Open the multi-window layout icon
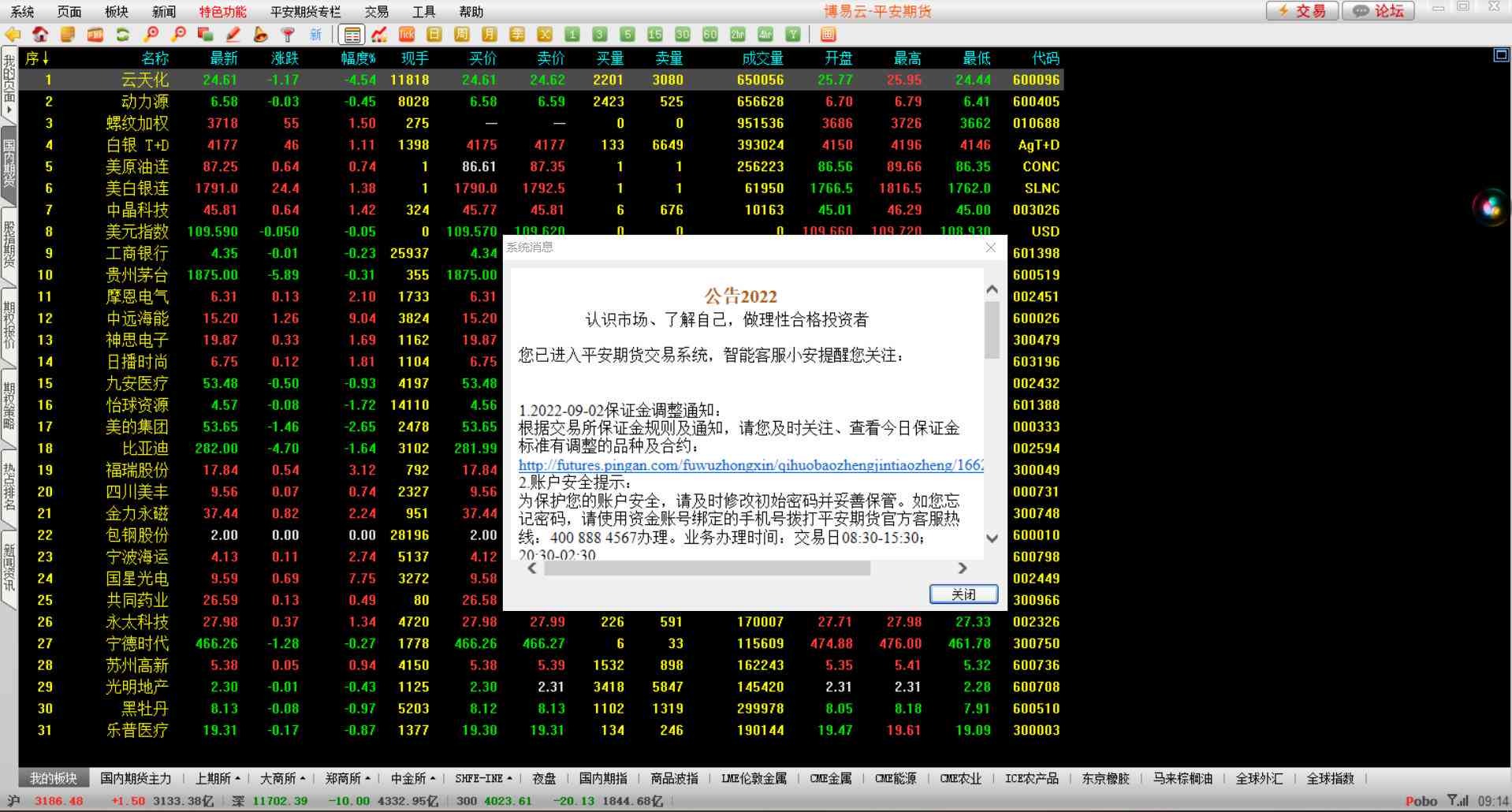The width and height of the screenshot is (1512, 812). (206, 35)
